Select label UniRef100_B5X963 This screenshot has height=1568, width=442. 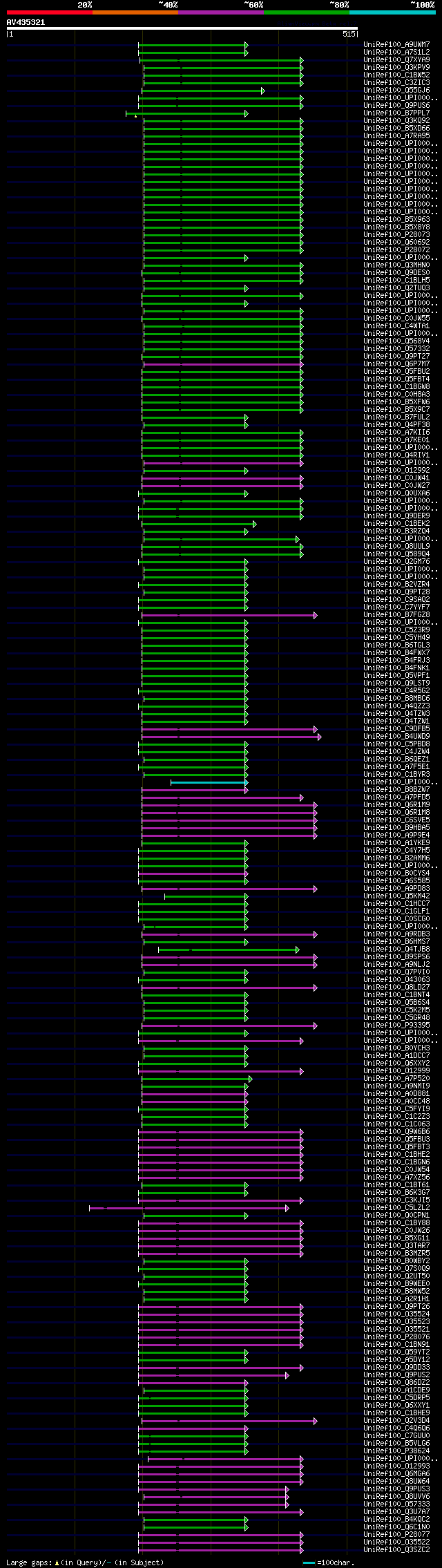point(396,220)
